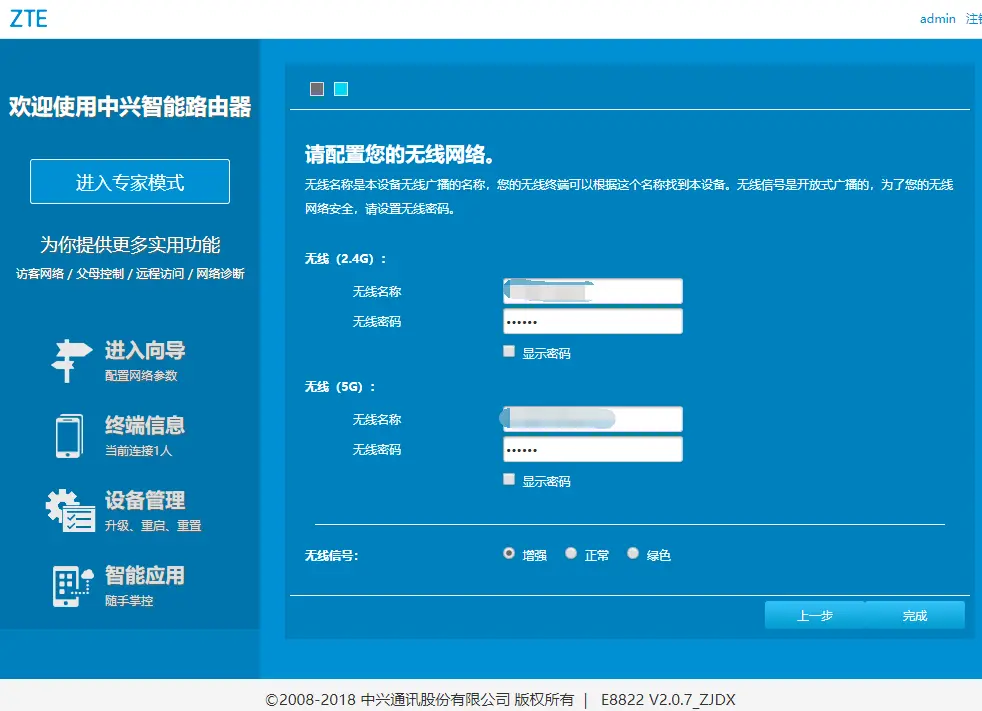Click the 配置网络参数 subtitle text

[x=141, y=375]
